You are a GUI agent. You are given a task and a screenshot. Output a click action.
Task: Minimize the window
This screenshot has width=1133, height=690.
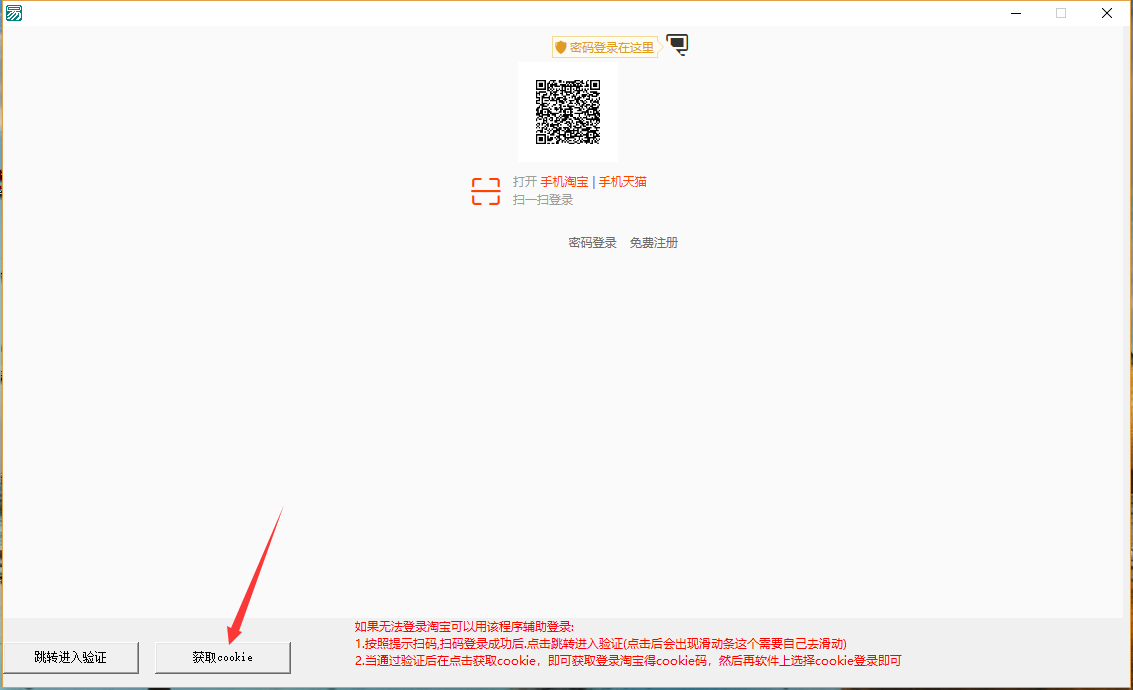point(1016,13)
